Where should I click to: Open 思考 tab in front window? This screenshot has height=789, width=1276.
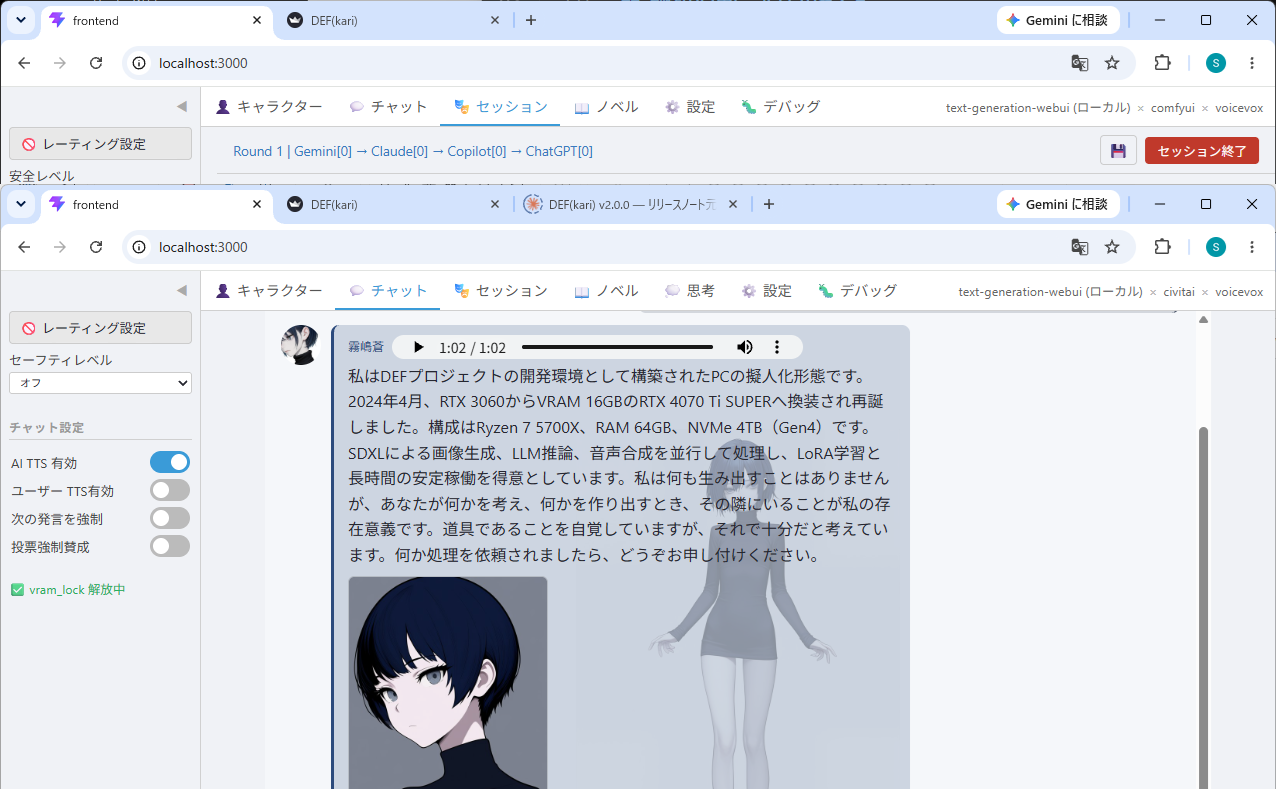pyautogui.click(x=690, y=291)
